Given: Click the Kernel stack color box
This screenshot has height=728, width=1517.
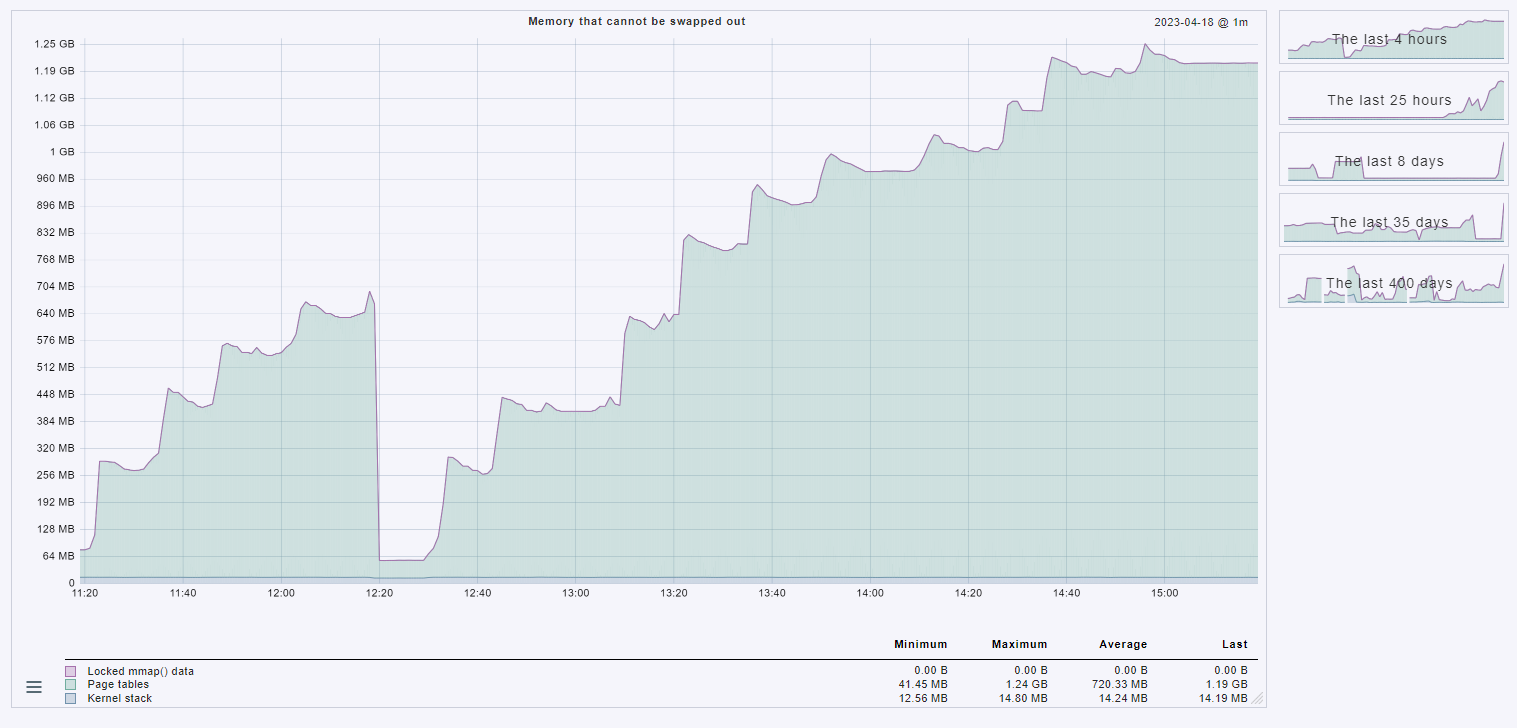Looking at the screenshot, I should tap(70, 699).
